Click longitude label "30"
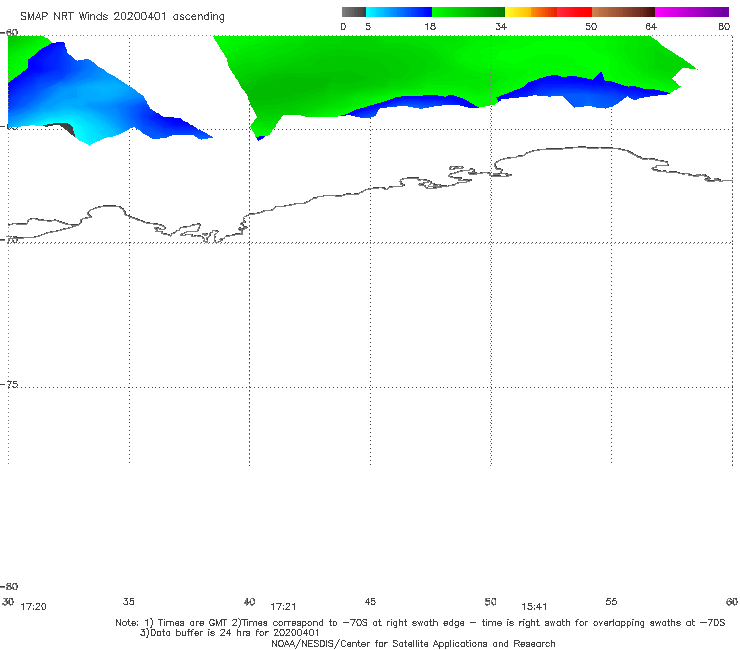This screenshot has height=650, width=740. tap(8, 601)
